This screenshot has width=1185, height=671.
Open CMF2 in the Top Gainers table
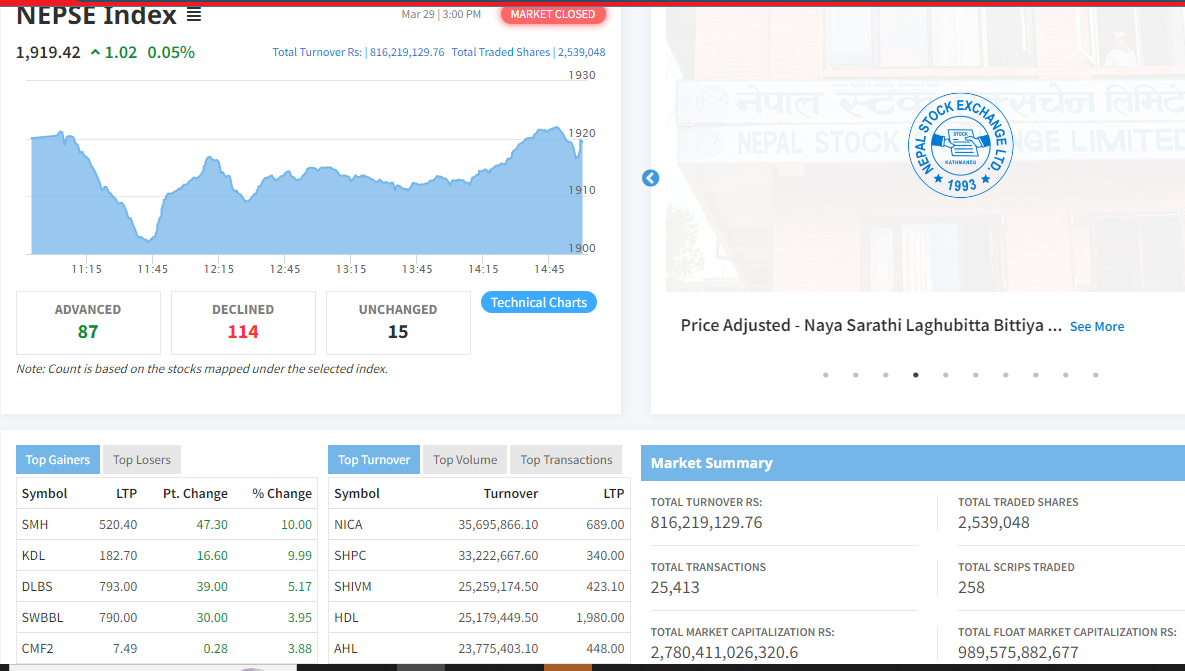(x=38, y=648)
